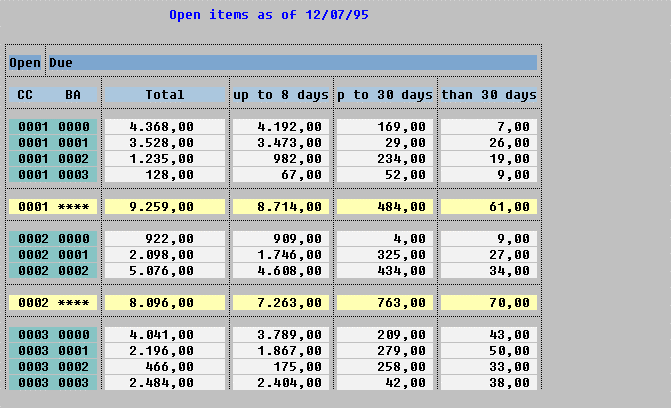Select the 'up to 8 days' column header
The height and width of the screenshot is (408, 671).
tap(281, 95)
